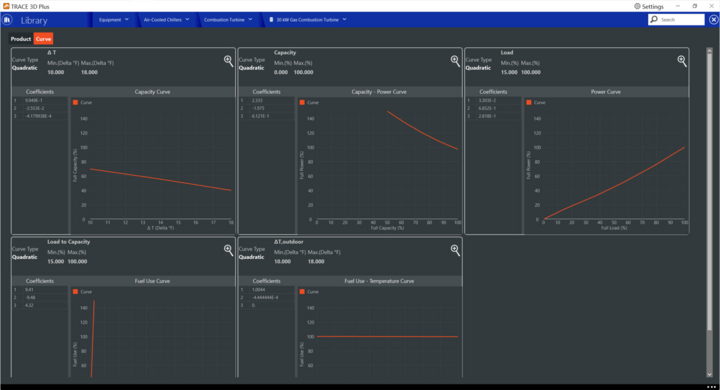Click the Power Curve chart title
Image resolution: width=720 pixels, height=390 pixels.
[x=606, y=92]
